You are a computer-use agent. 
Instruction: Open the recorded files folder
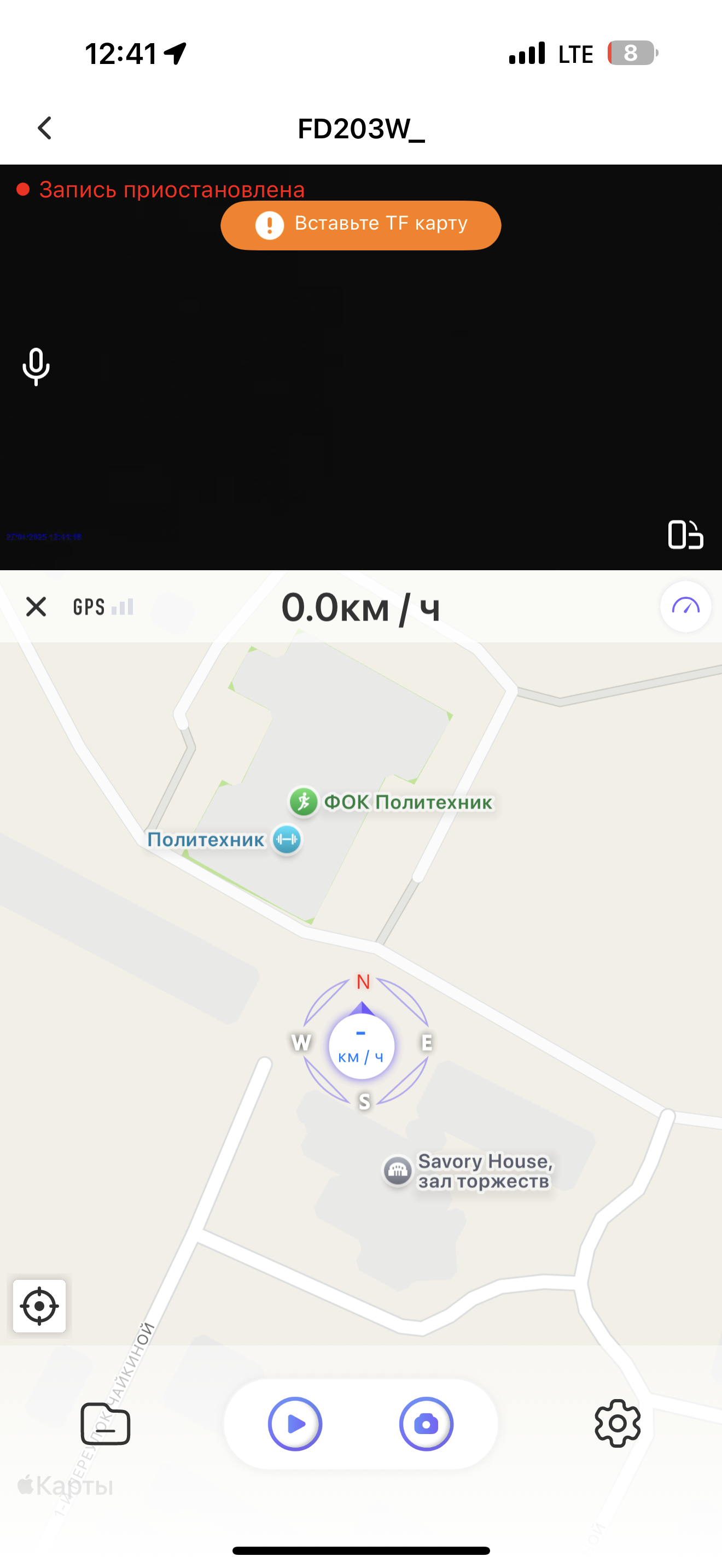106,1424
